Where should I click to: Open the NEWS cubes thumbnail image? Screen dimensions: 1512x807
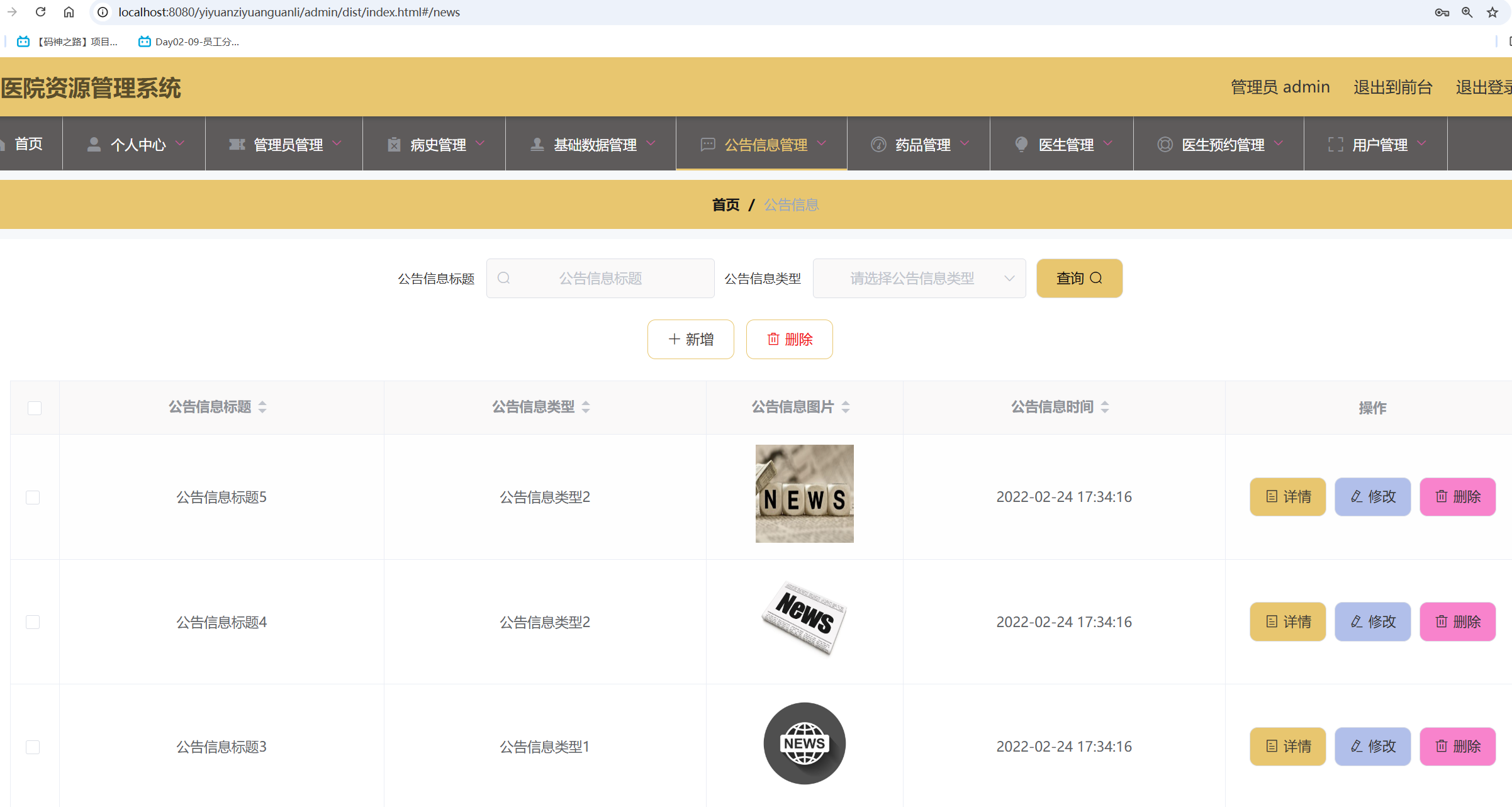tap(804, 494)
